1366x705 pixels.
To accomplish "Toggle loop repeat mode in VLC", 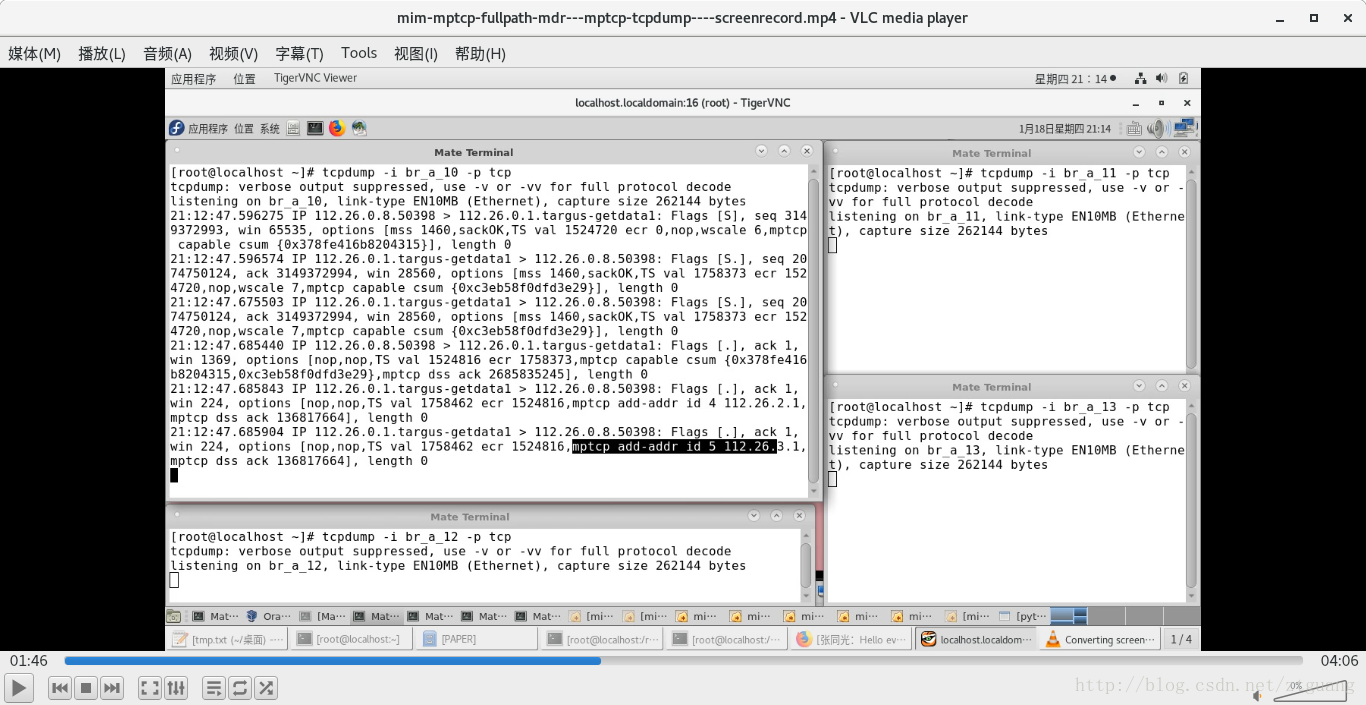I will (240, 687).
